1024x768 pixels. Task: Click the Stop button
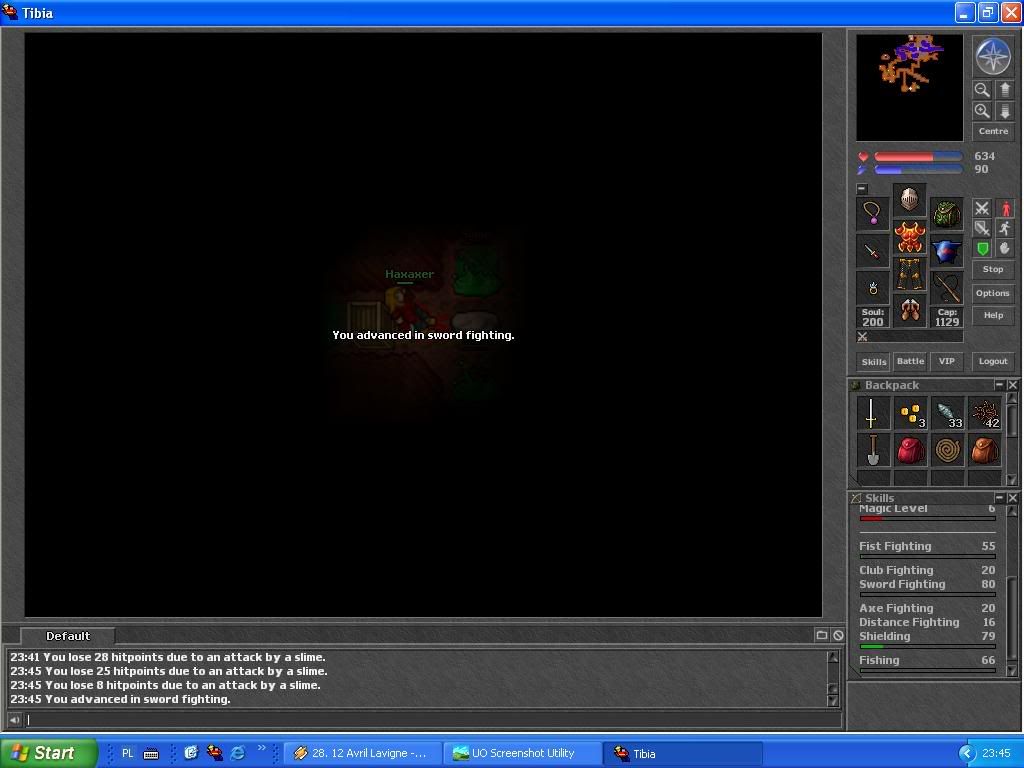(993, 269)
